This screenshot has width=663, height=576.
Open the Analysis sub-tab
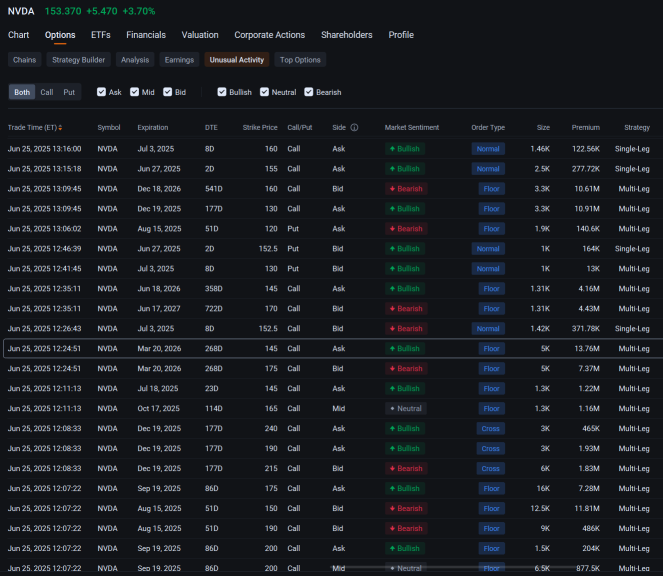[135, 60]
